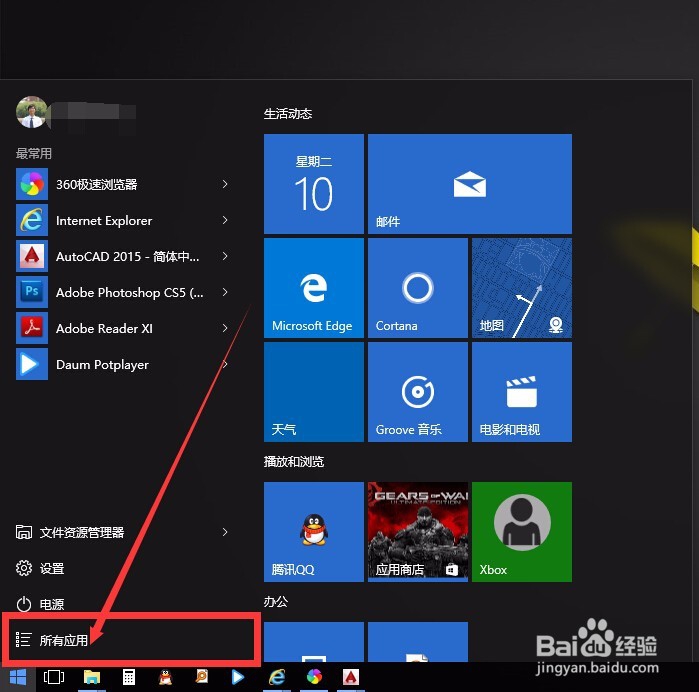Open the 天气 weather tile
This screenshot has width=699, height=692.
pos(314,392)
